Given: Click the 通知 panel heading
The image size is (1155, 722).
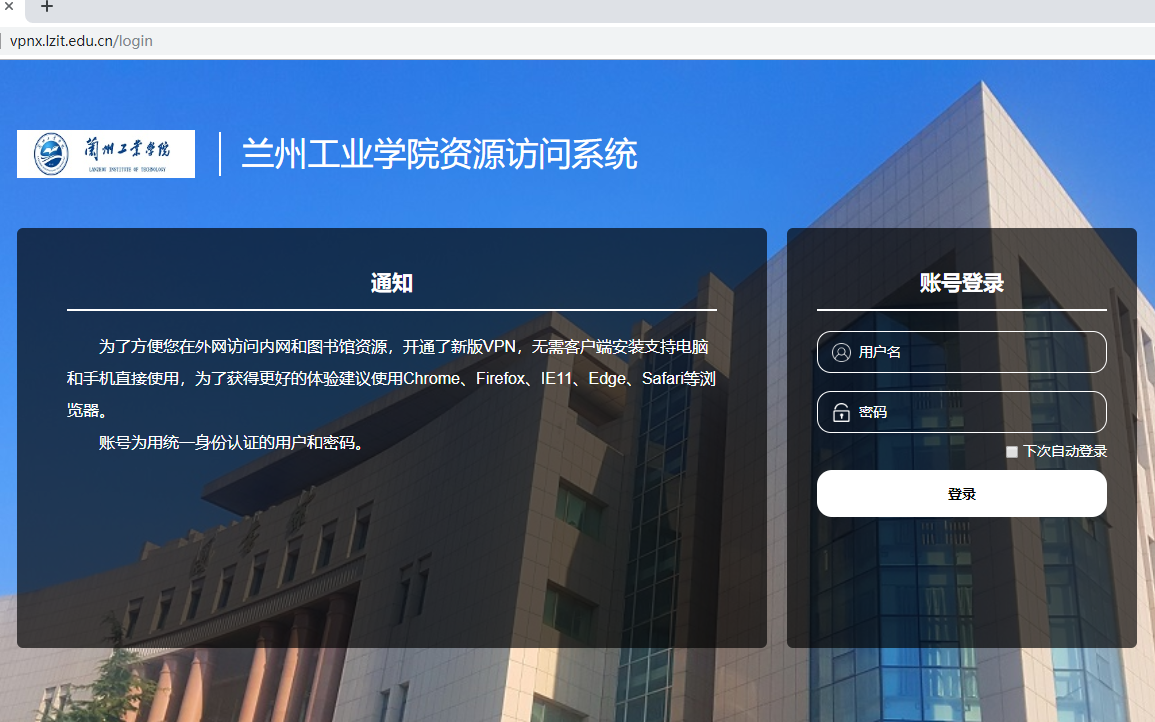Looking at the screenshot, I should tap(391, 283).
